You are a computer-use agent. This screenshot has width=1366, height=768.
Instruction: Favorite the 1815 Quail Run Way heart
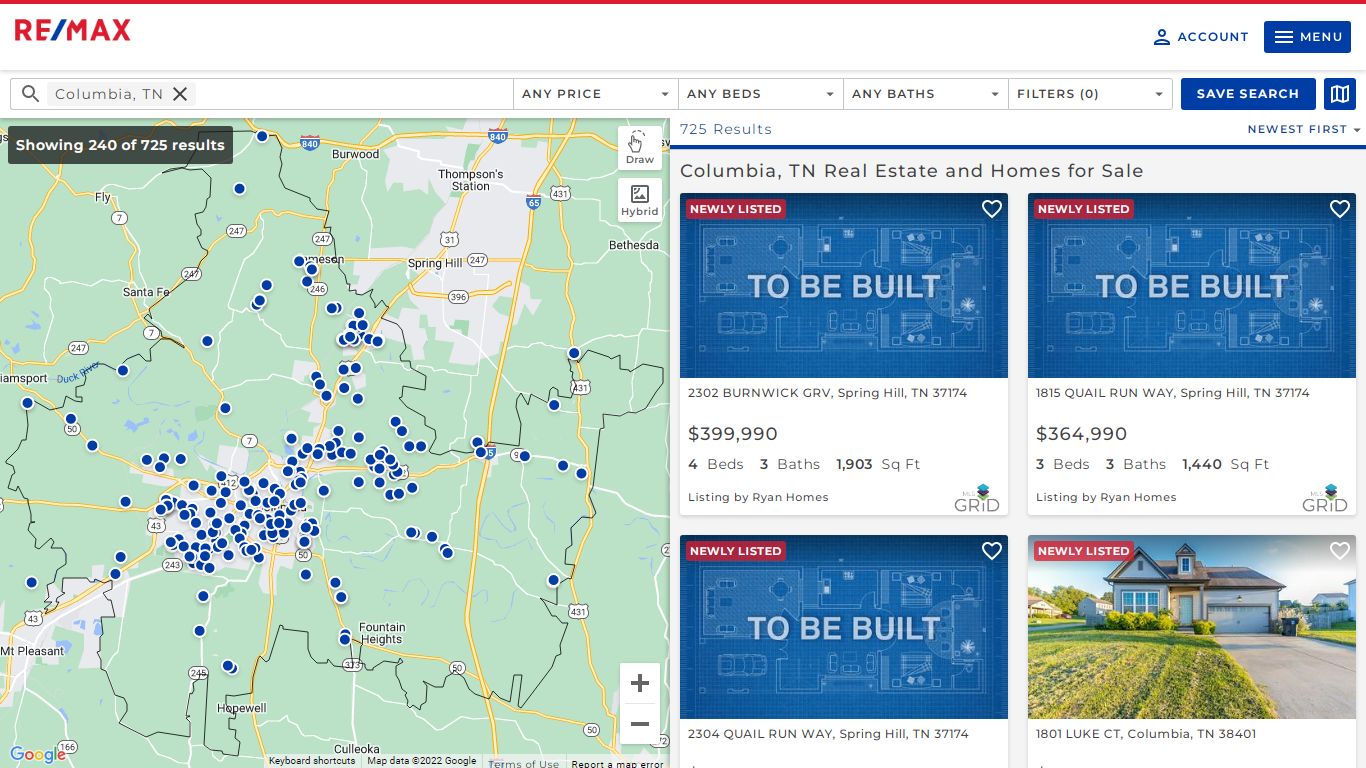click(x=1339, y=209)
